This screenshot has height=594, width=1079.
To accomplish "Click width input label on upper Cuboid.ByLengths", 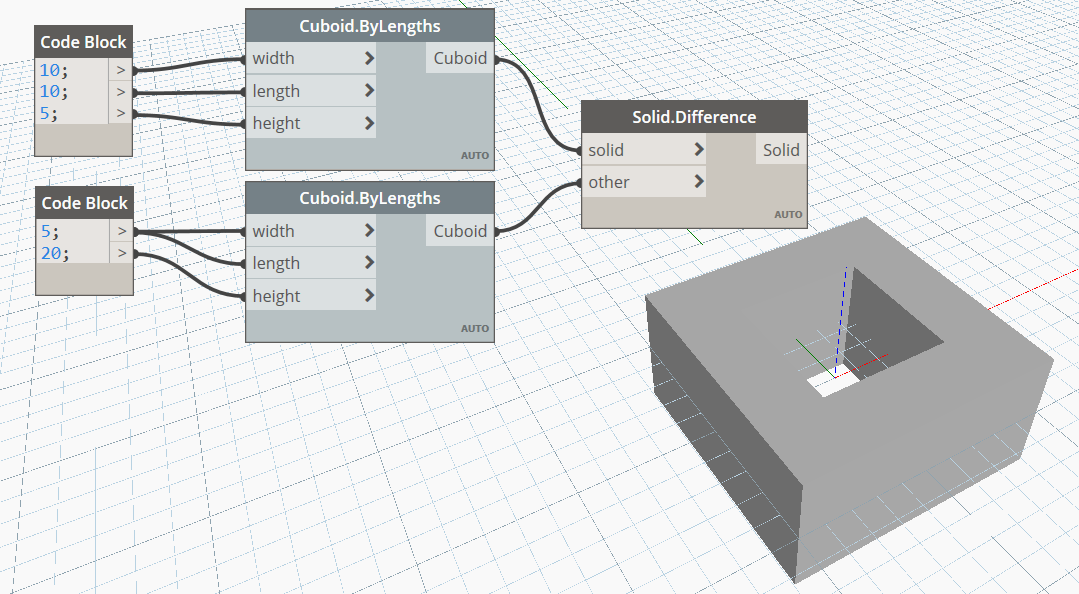I will click(x=273, y=59).
